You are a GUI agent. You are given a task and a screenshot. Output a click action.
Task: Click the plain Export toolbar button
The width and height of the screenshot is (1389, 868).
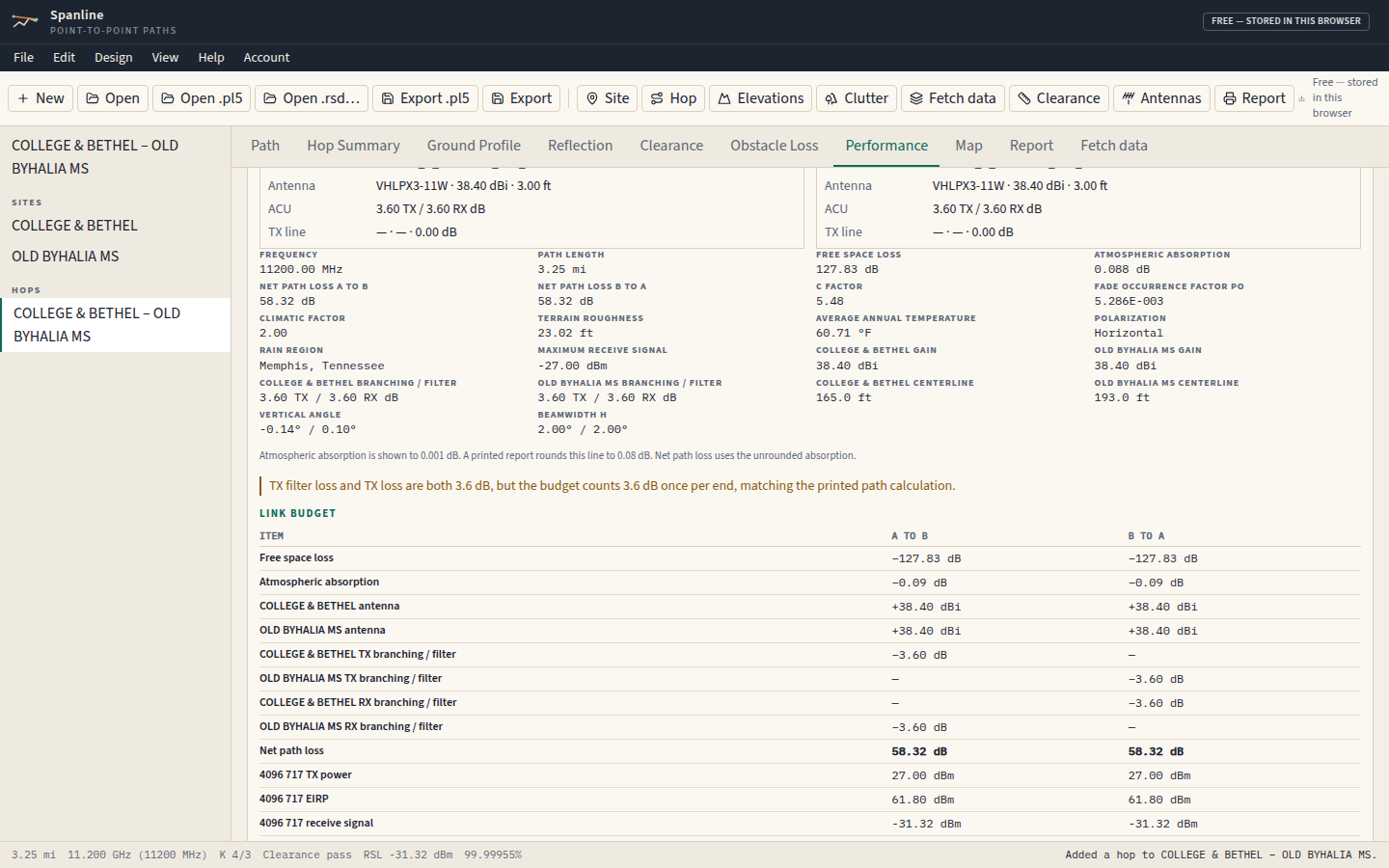click(x=521, y=98)
